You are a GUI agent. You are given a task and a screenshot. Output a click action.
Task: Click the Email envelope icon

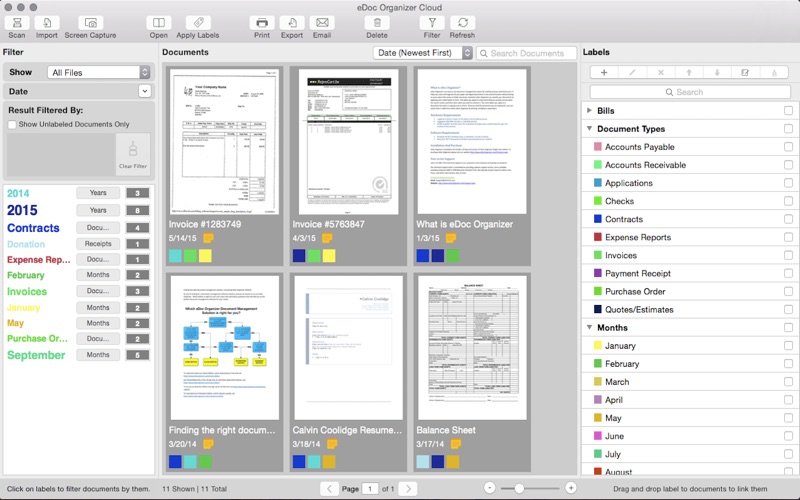pyautogui.click(x=322, y=23)
